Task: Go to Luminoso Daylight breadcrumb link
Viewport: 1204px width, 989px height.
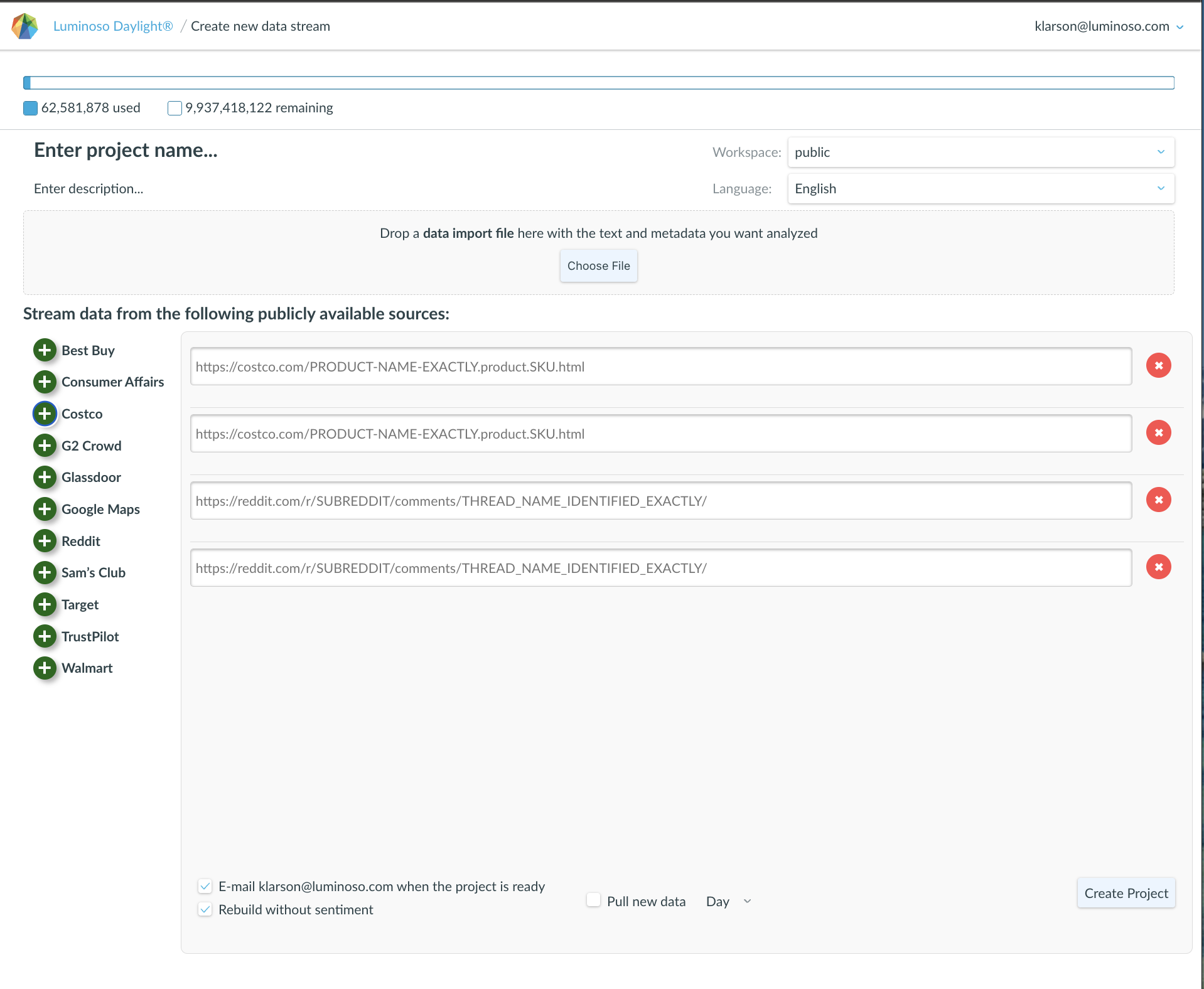Action: click(x=113, y=26)
